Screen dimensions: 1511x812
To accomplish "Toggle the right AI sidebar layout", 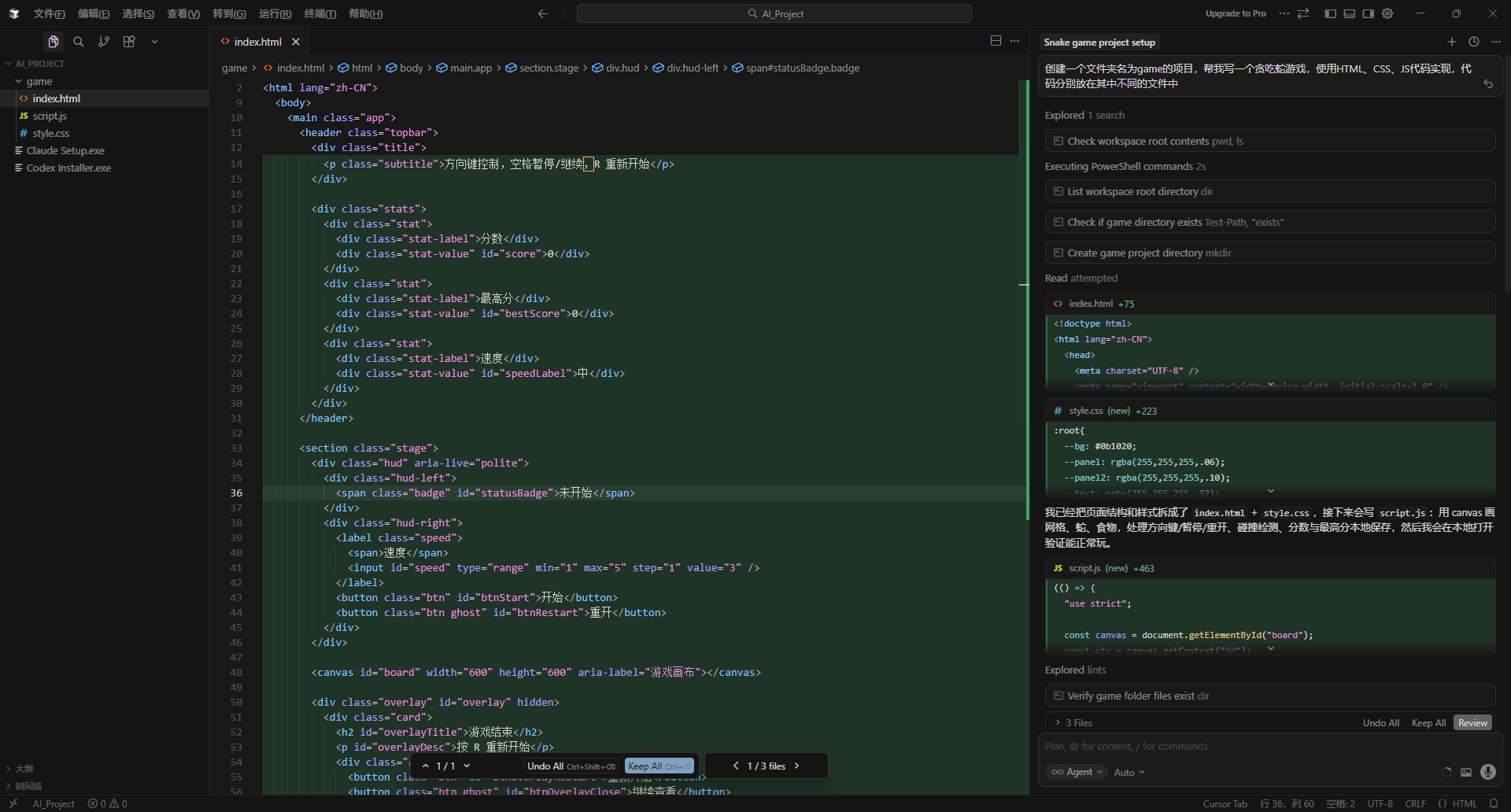I will click(x=1368, y=13).
